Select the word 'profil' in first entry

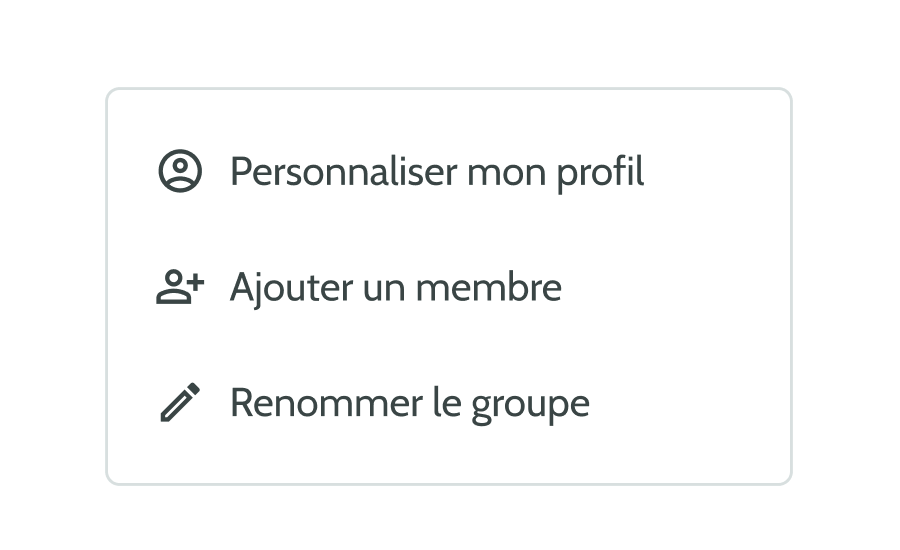tap(600, 173)
